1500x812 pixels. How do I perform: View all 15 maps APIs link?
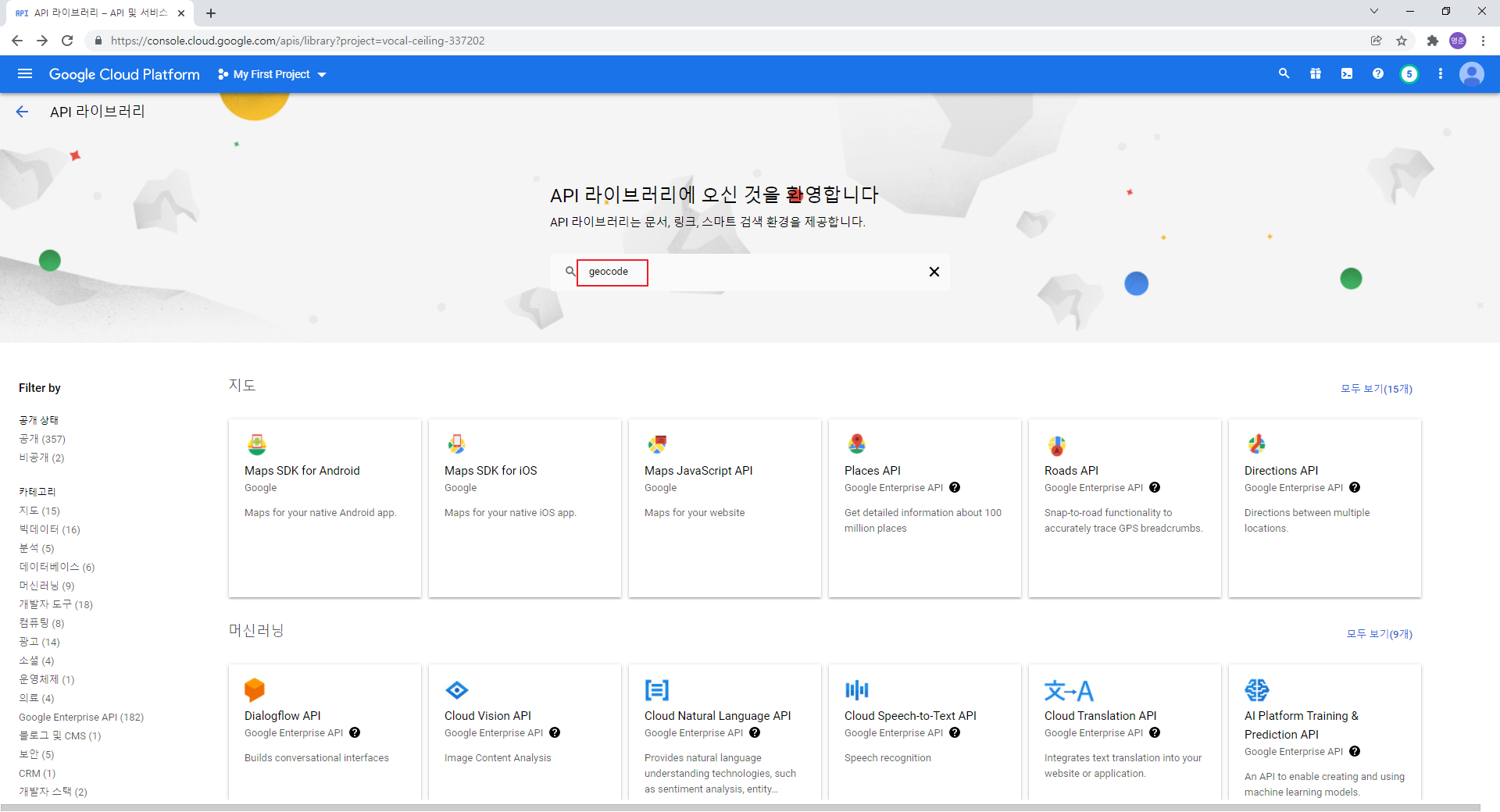tap(1377, 389)
